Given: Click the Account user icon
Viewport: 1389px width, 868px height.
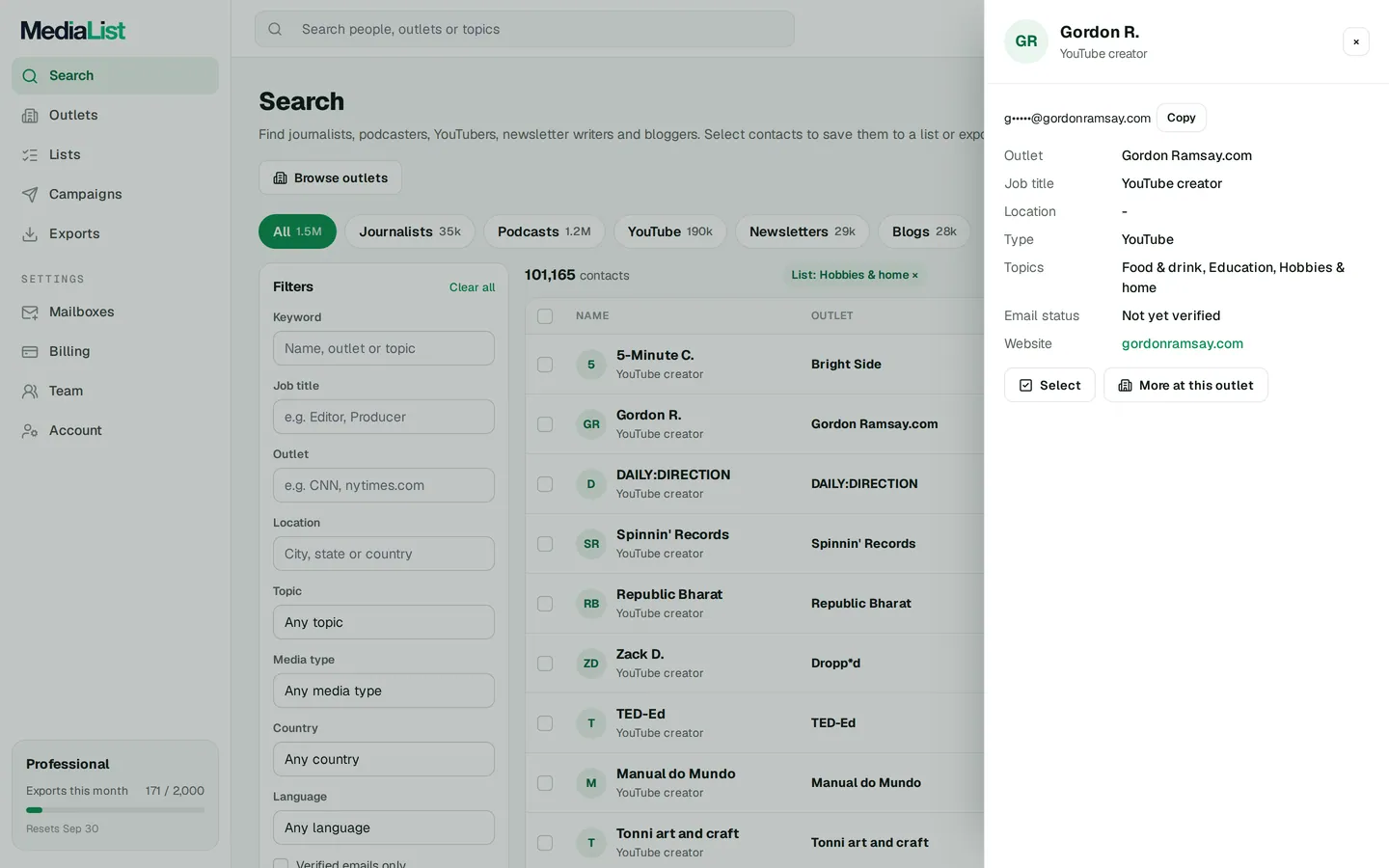Looking at the screenshot, I should click(x=30, y=431).
